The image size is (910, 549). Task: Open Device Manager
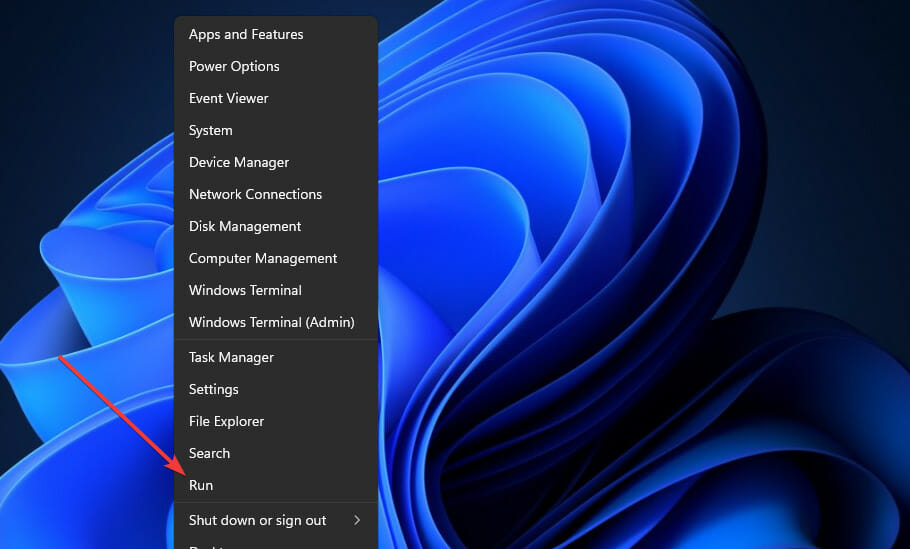[x=239, y=162]
